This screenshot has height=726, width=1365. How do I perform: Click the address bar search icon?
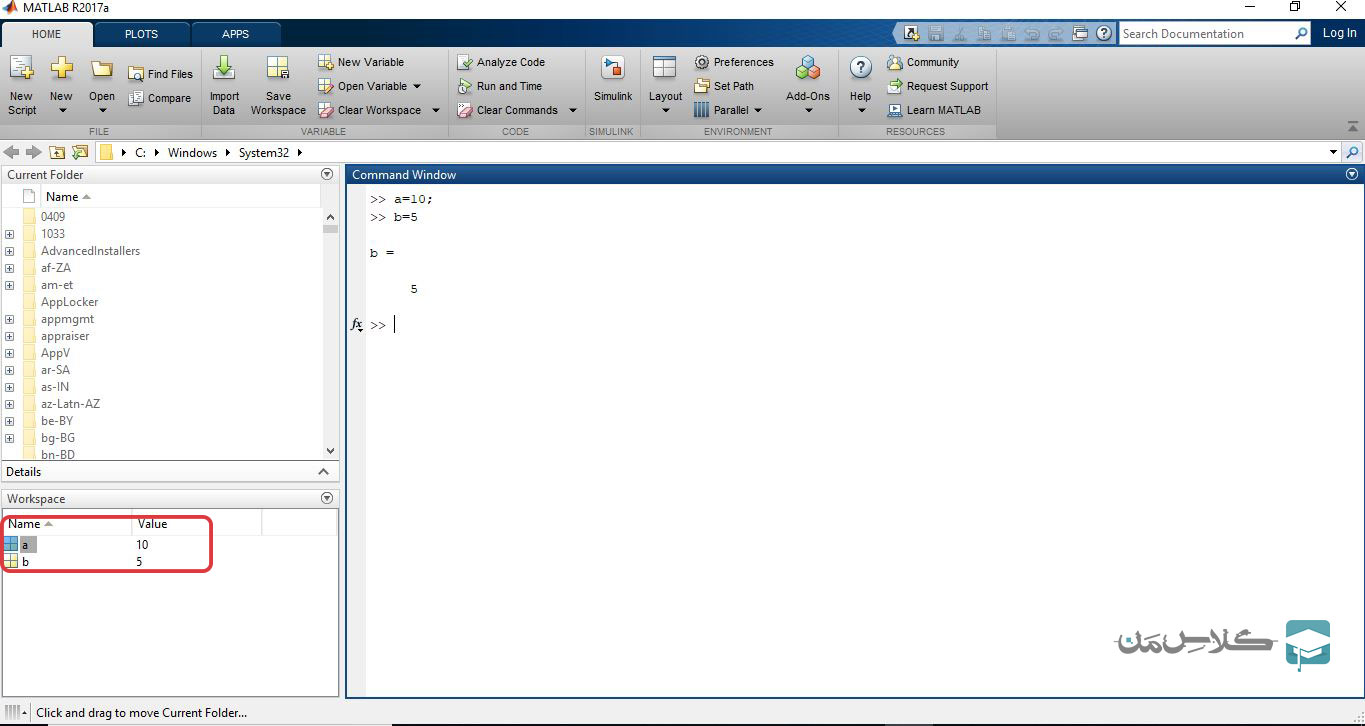1352,153
